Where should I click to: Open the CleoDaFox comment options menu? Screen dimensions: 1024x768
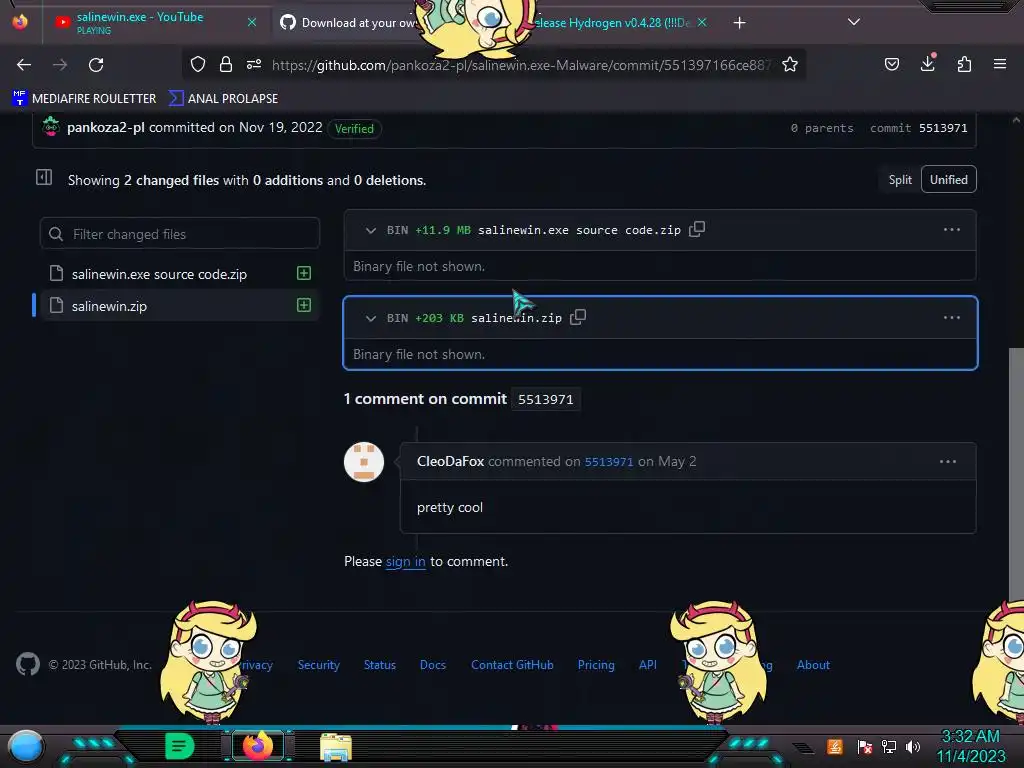coord(948,462)
